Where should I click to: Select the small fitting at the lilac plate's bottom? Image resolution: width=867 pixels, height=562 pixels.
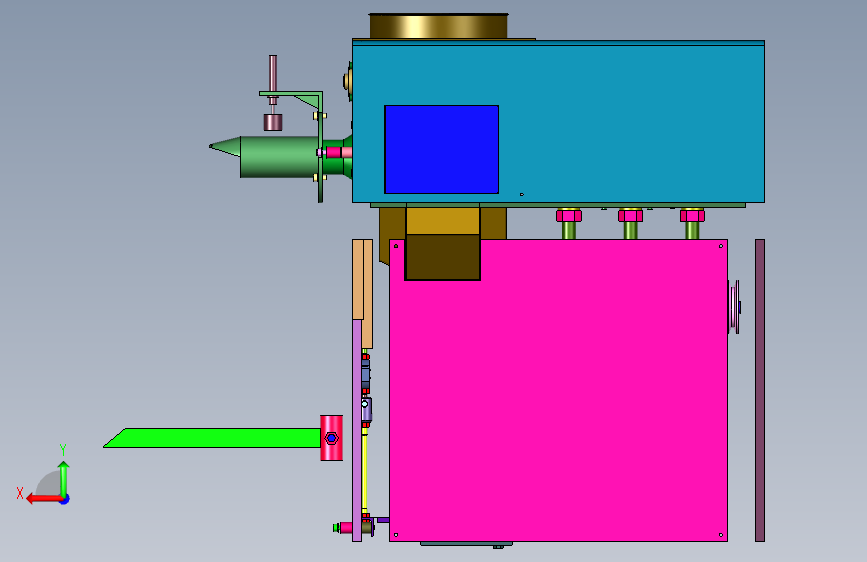click(343, 527)
